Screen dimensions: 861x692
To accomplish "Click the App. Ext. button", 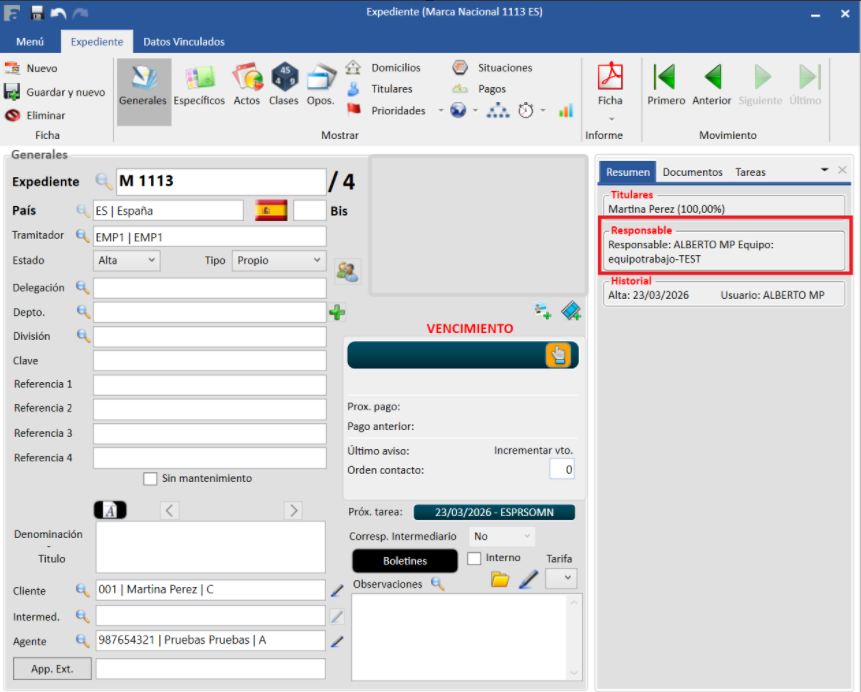I will 52,668.
